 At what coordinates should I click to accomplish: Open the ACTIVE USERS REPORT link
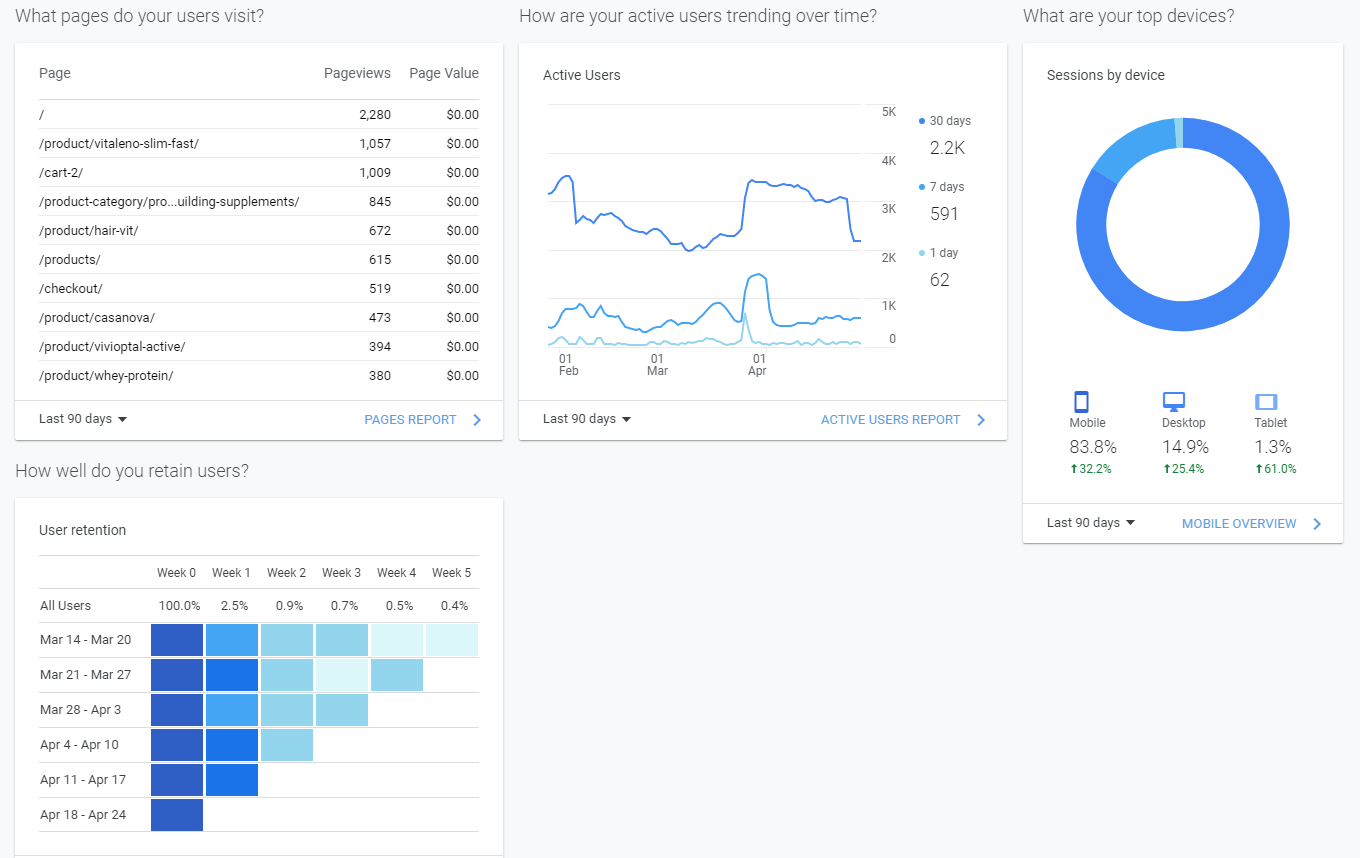click(890, 420)
